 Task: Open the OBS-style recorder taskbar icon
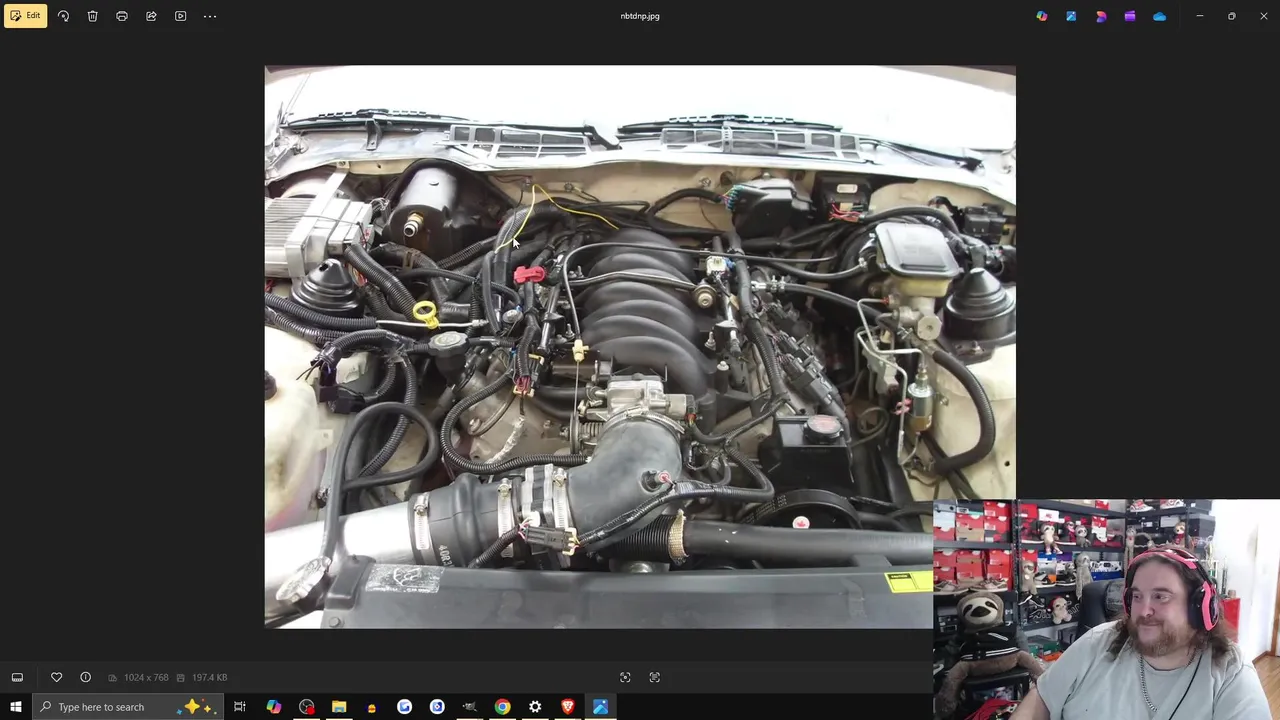[306, 707]
